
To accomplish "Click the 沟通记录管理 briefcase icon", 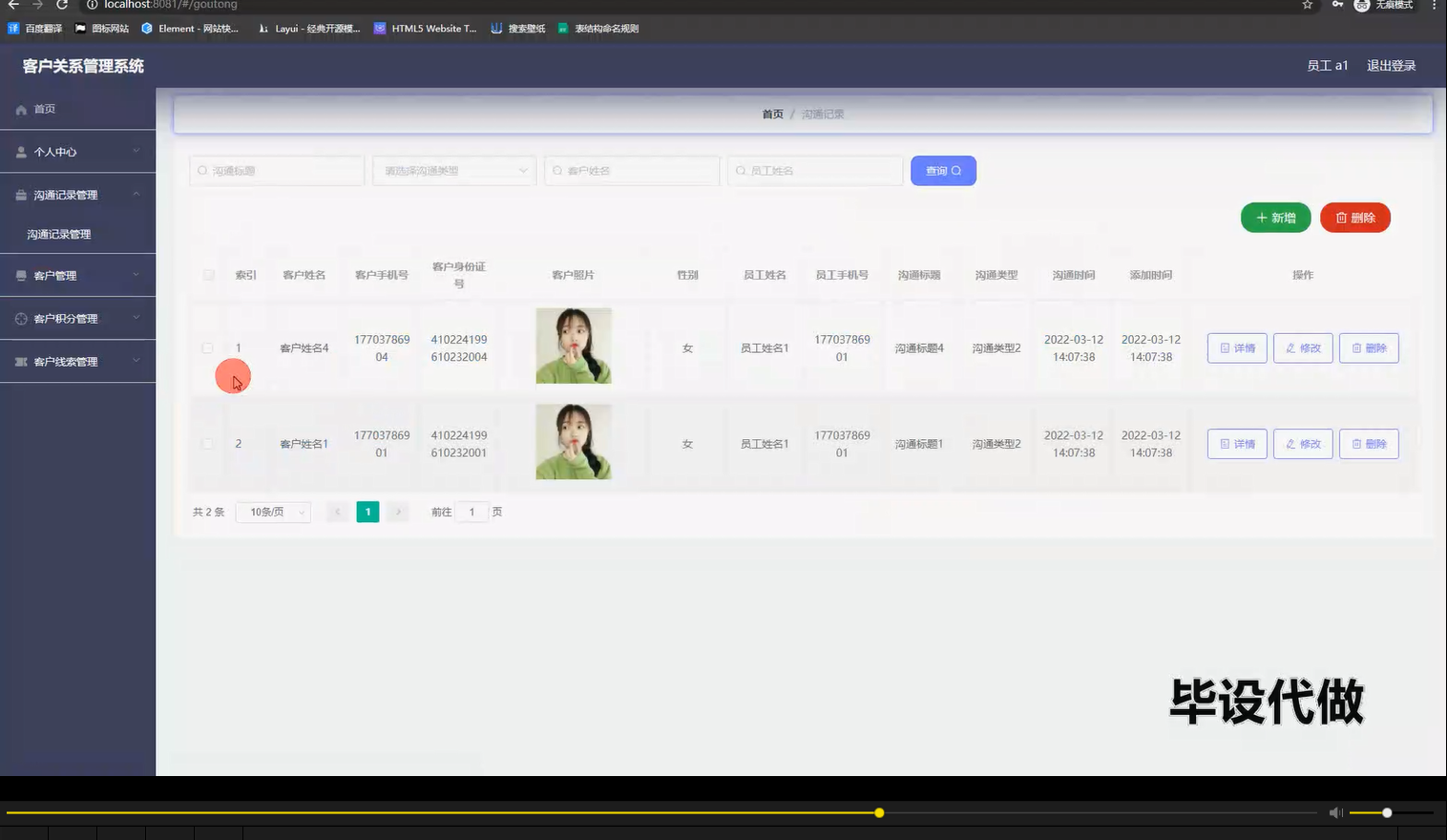I will coord(21,195).
